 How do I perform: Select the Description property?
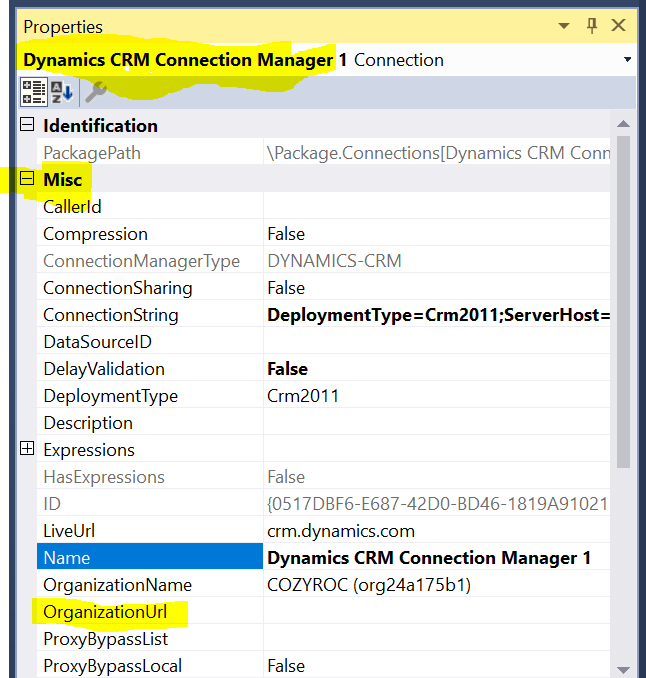tap(150, 423)
